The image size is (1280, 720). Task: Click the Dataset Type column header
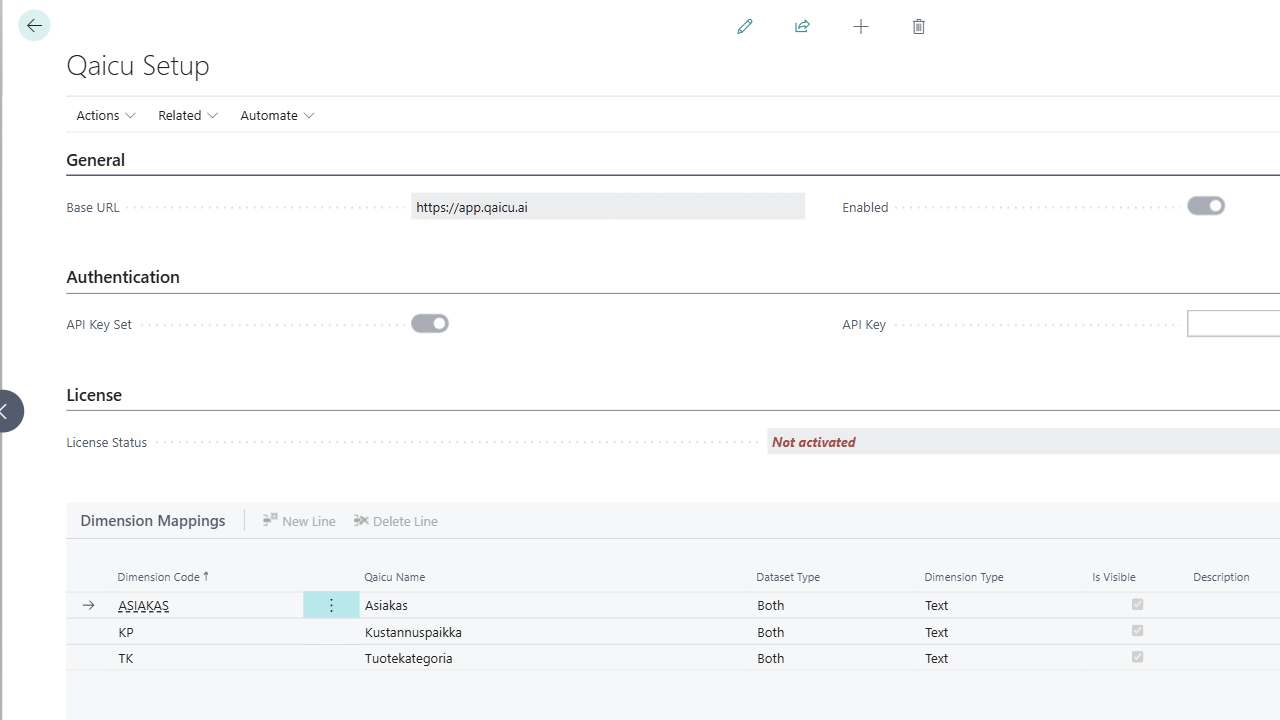(788, 577)
